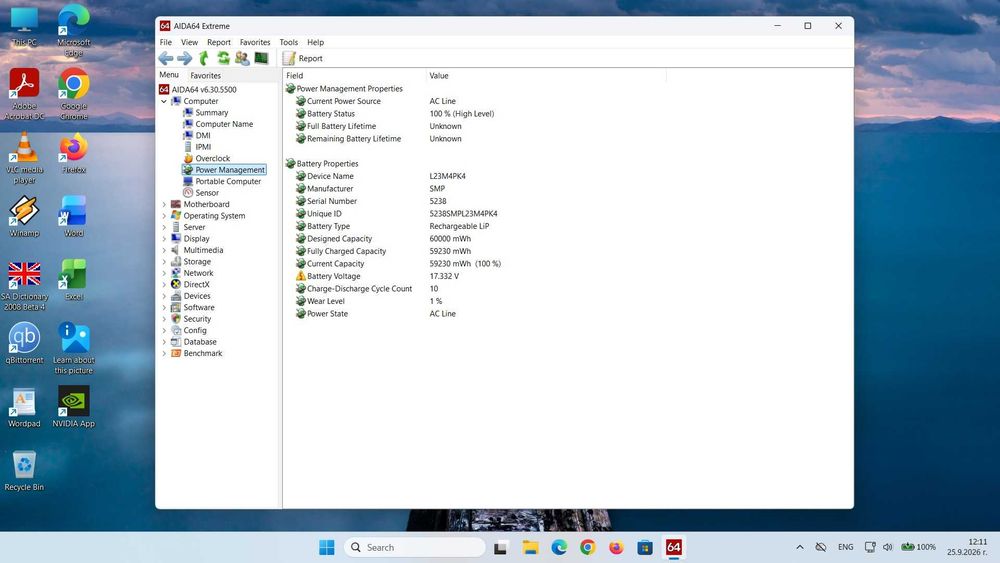Open the Report menu

click(x=219, y=42)
